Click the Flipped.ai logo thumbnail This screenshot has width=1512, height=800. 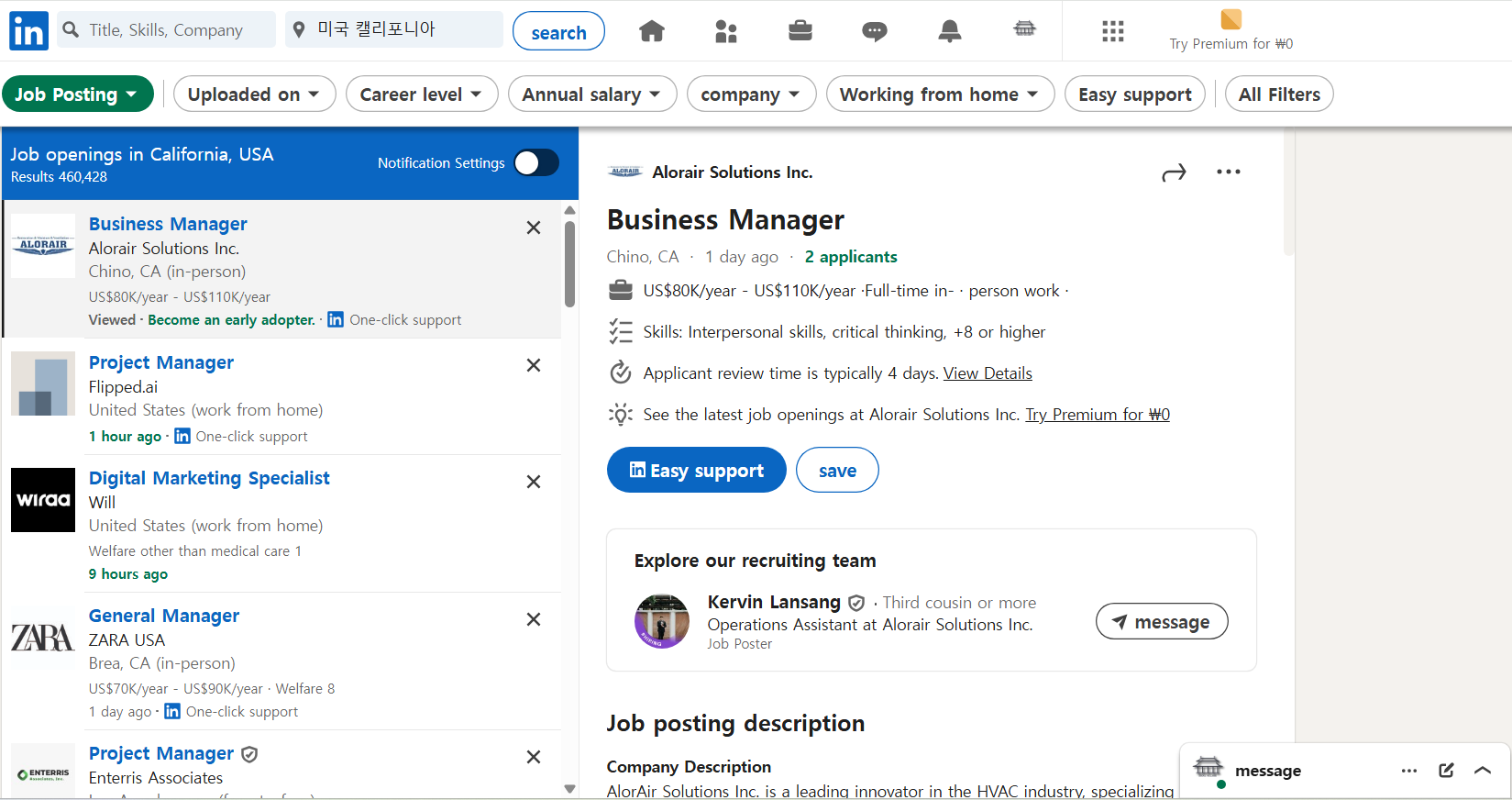click(43, 383)
